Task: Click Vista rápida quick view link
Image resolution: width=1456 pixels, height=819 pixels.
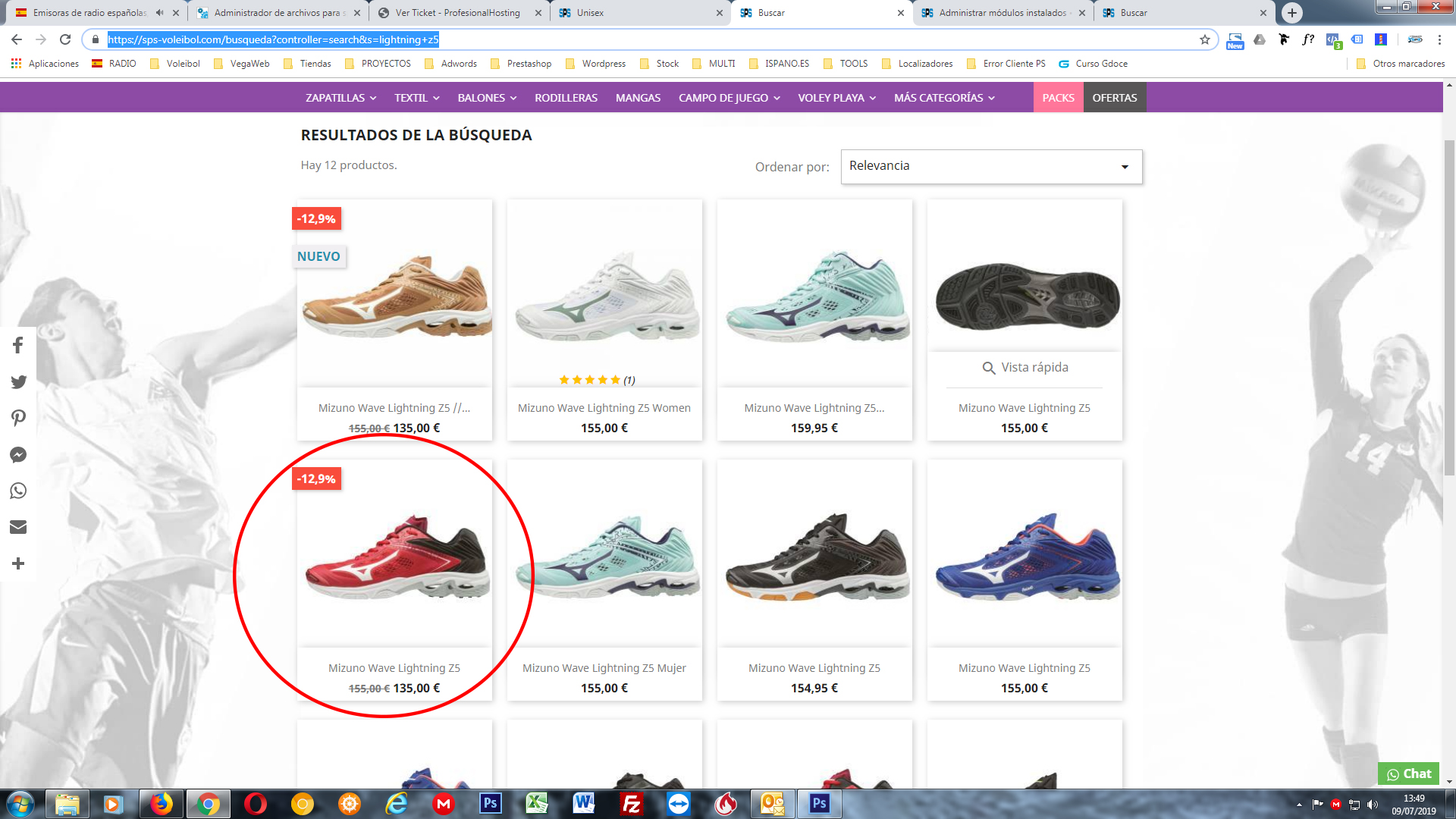Action: point(1025,368)
